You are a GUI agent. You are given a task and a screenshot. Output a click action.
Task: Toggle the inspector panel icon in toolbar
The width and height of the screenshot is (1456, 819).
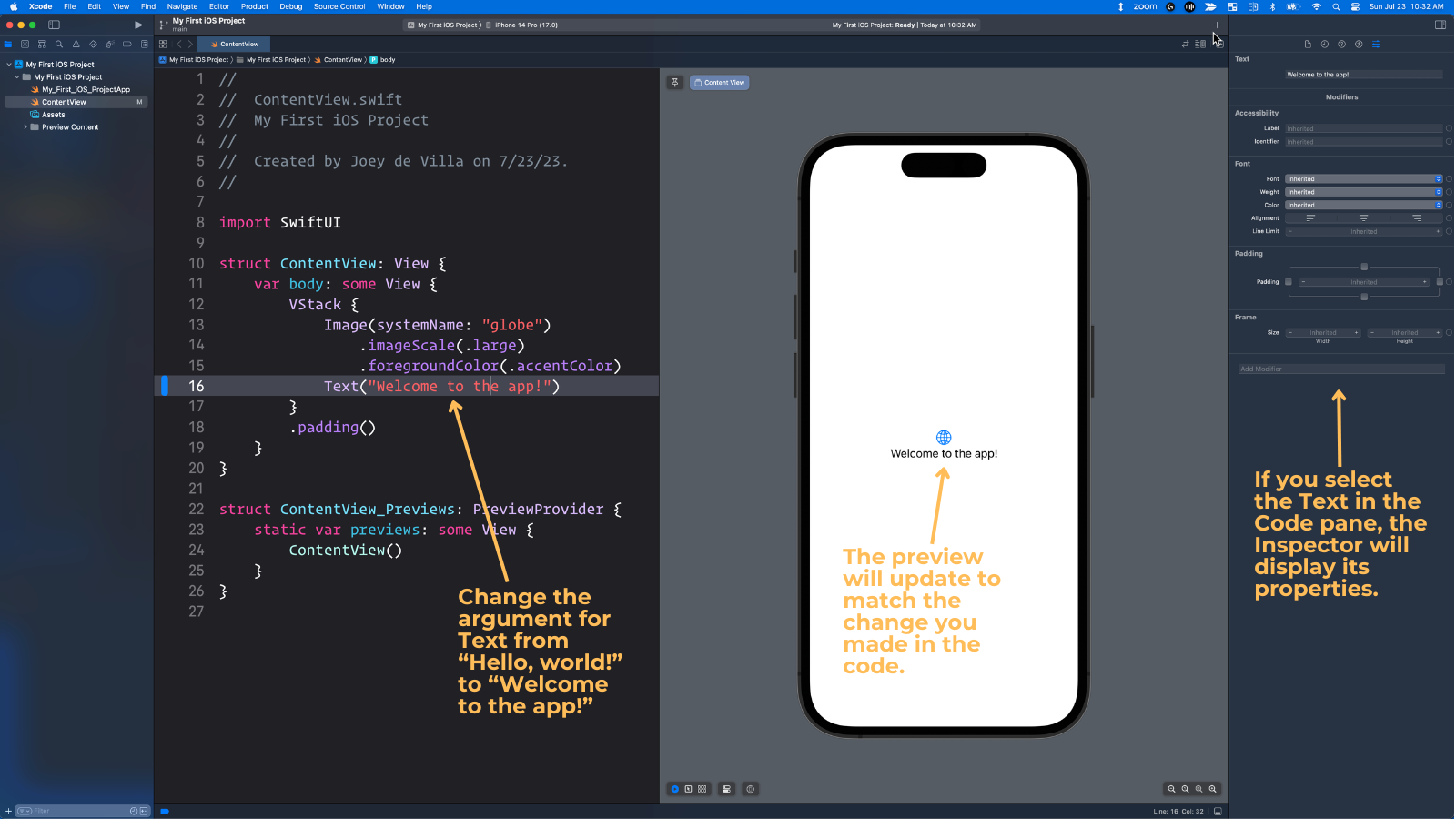1441,25
